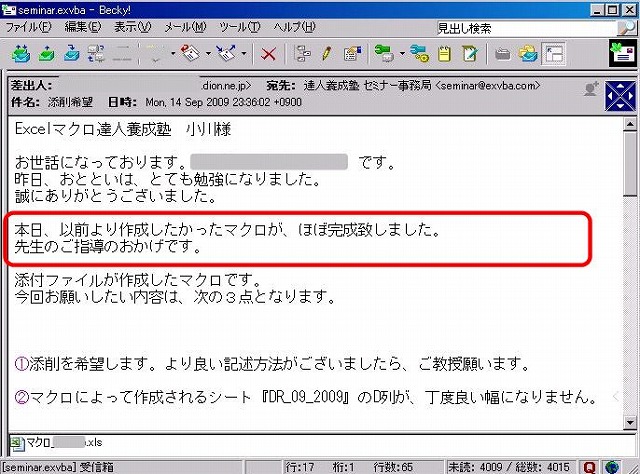Open the ファイル(F) menu
This screenshot has width=640, height=474.
(x=28, y=27)
